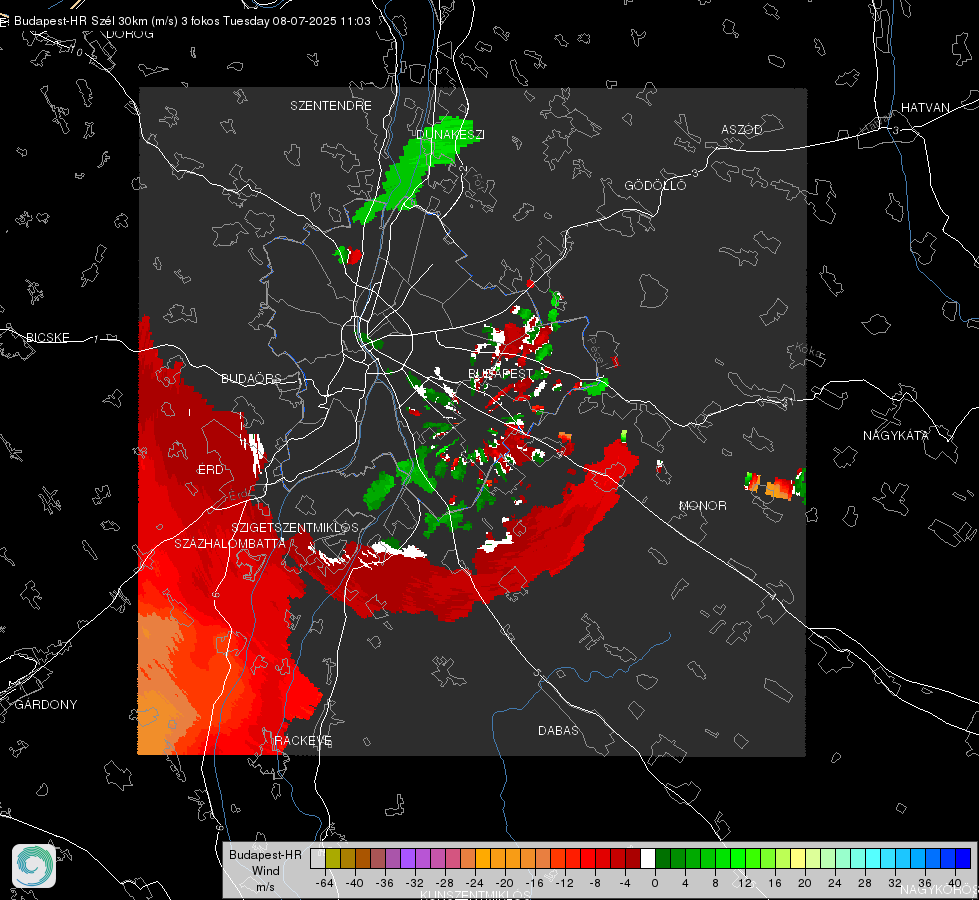The image size is (979, 900).
Task: Click the '-40' legend value
Action: tap(355, 883)
